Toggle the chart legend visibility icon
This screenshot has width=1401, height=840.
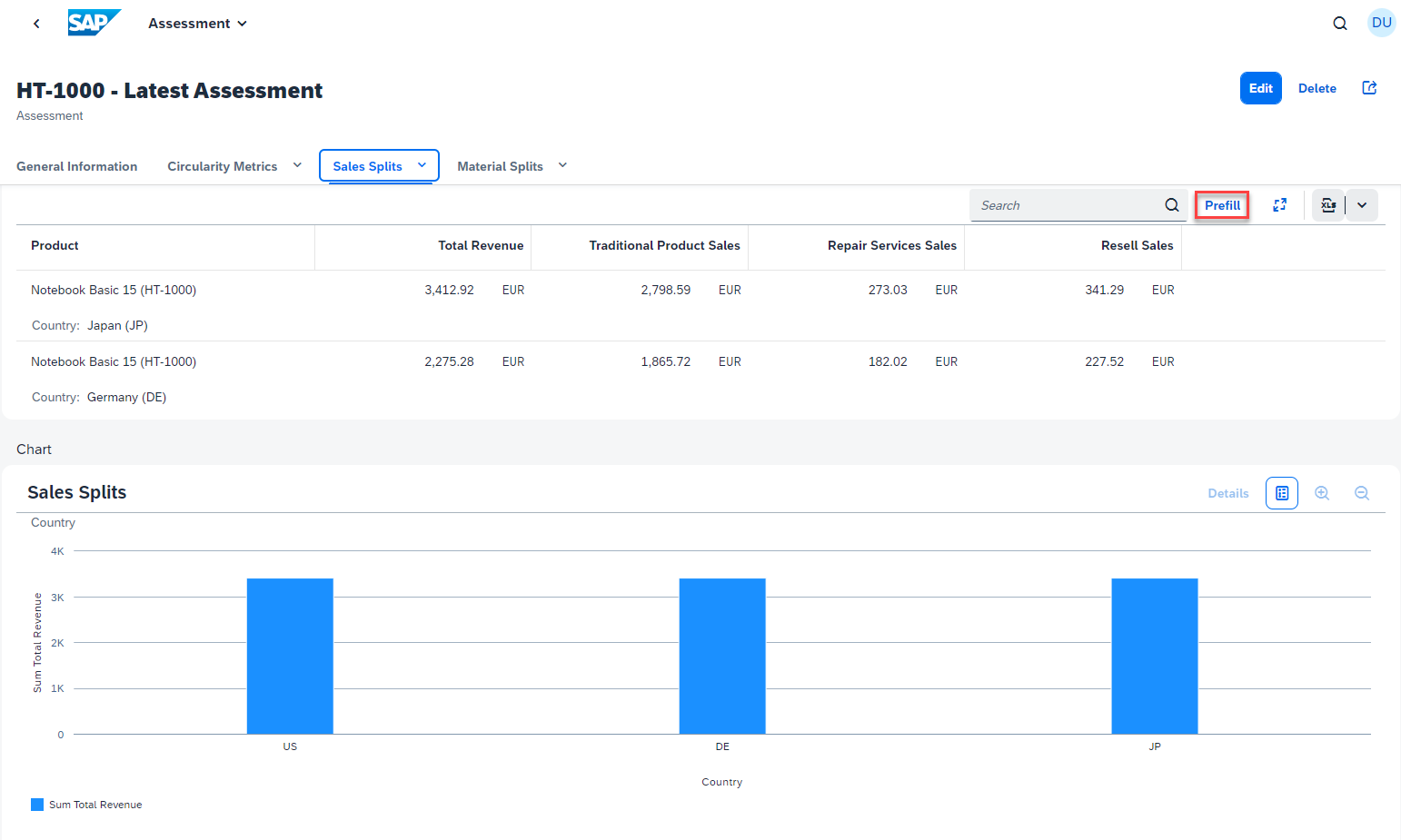[x=1281, y=493]
